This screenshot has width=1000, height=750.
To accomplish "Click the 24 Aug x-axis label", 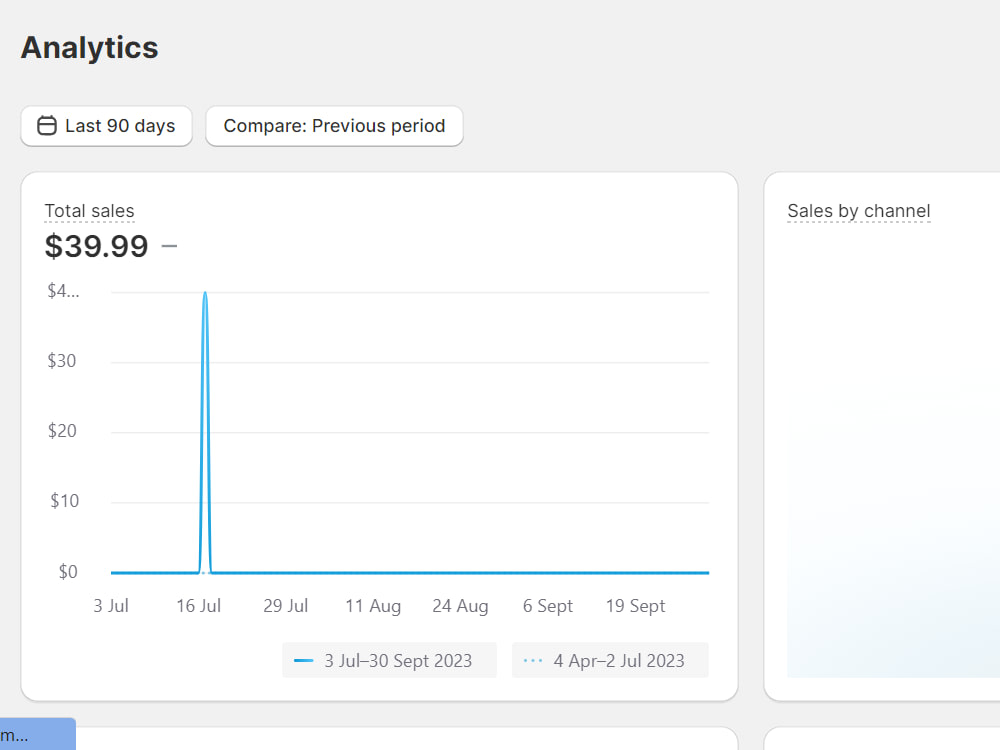I will click(x=460, y=606).
